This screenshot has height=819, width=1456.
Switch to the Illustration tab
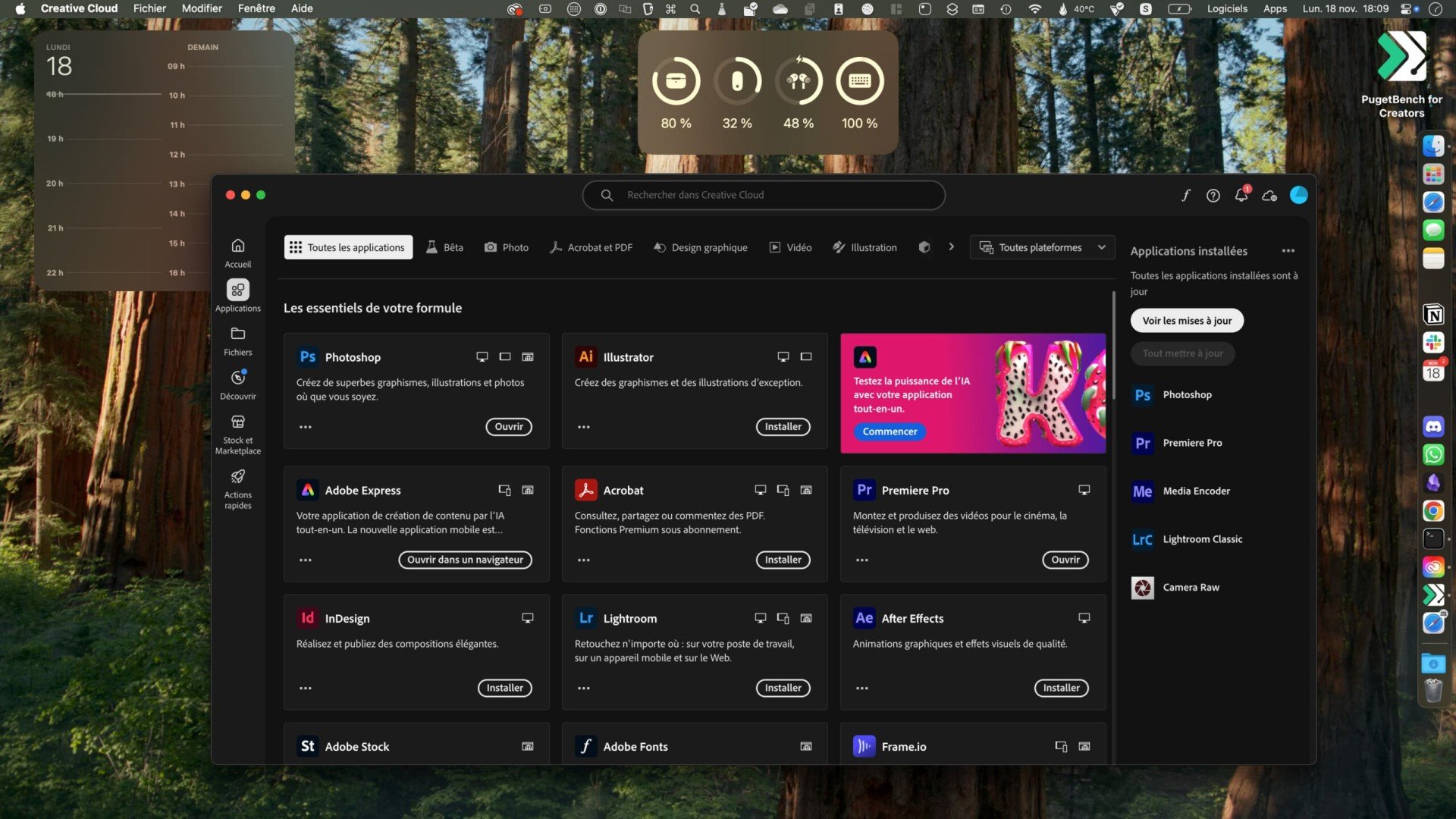864,247
